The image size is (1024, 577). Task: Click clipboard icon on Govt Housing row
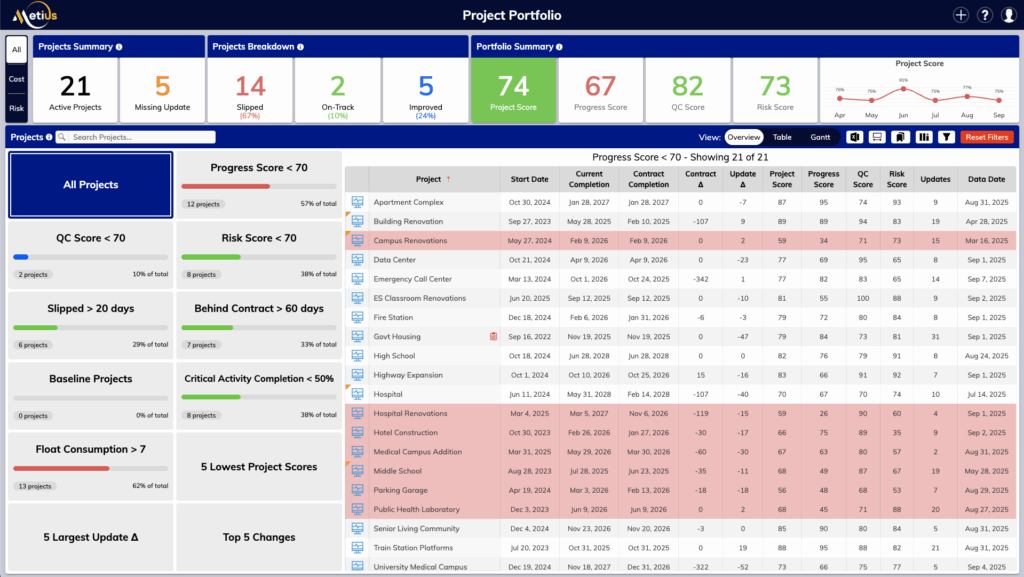click(x=493, y=337)
